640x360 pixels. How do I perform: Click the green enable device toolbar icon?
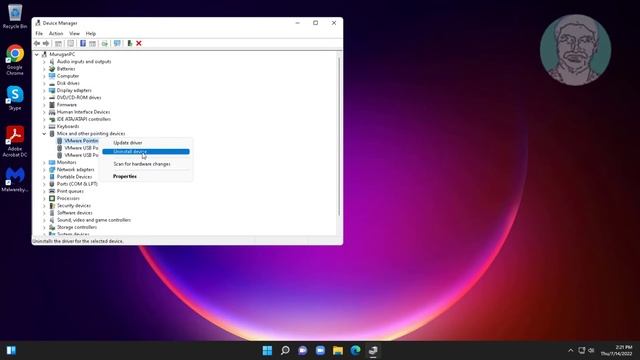130,43
